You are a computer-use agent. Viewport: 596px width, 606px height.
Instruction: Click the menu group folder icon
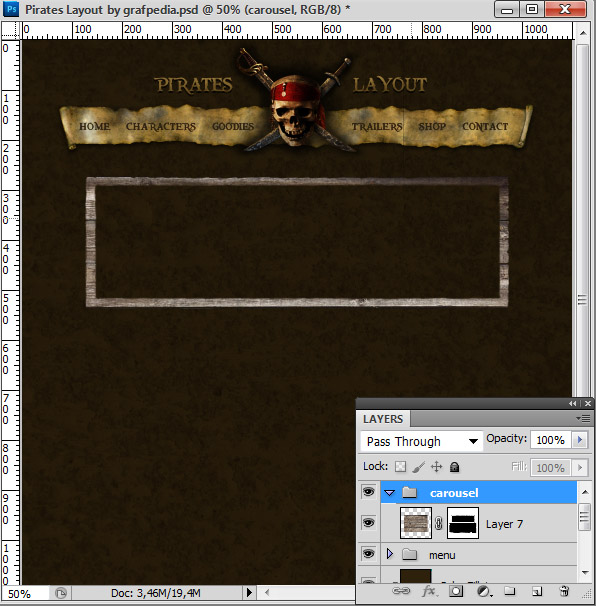click(x=410, y=555)
